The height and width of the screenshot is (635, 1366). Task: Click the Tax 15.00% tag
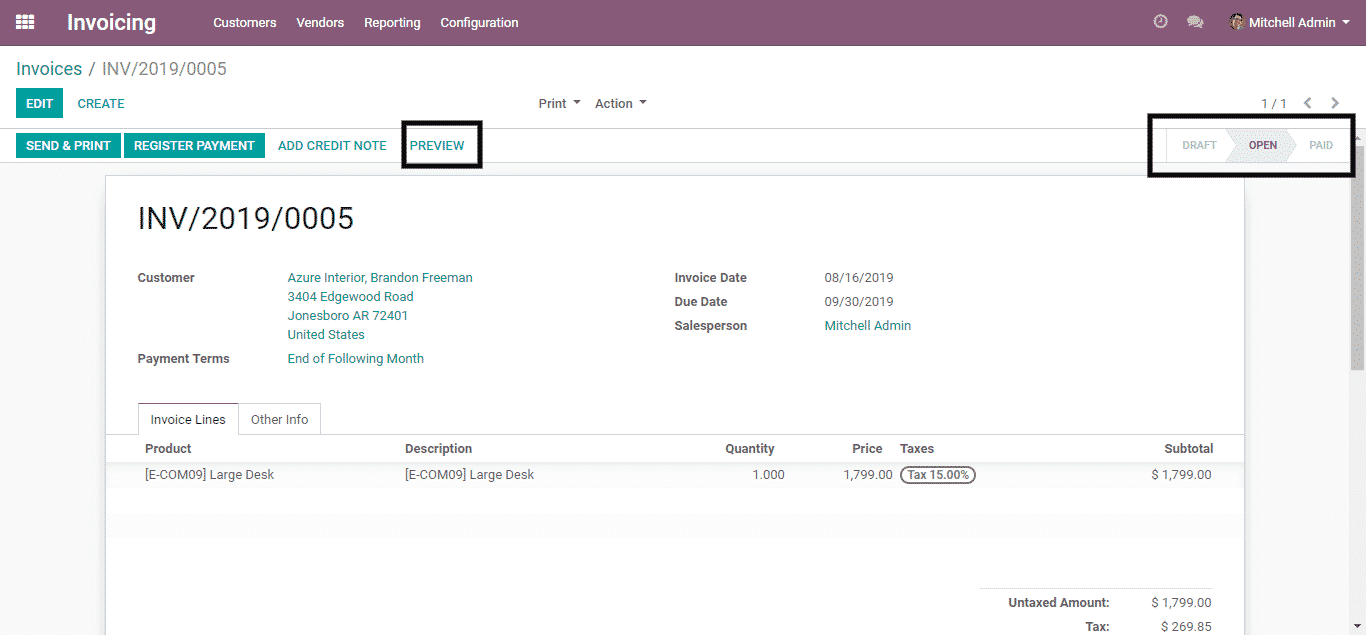coord(937,475)
